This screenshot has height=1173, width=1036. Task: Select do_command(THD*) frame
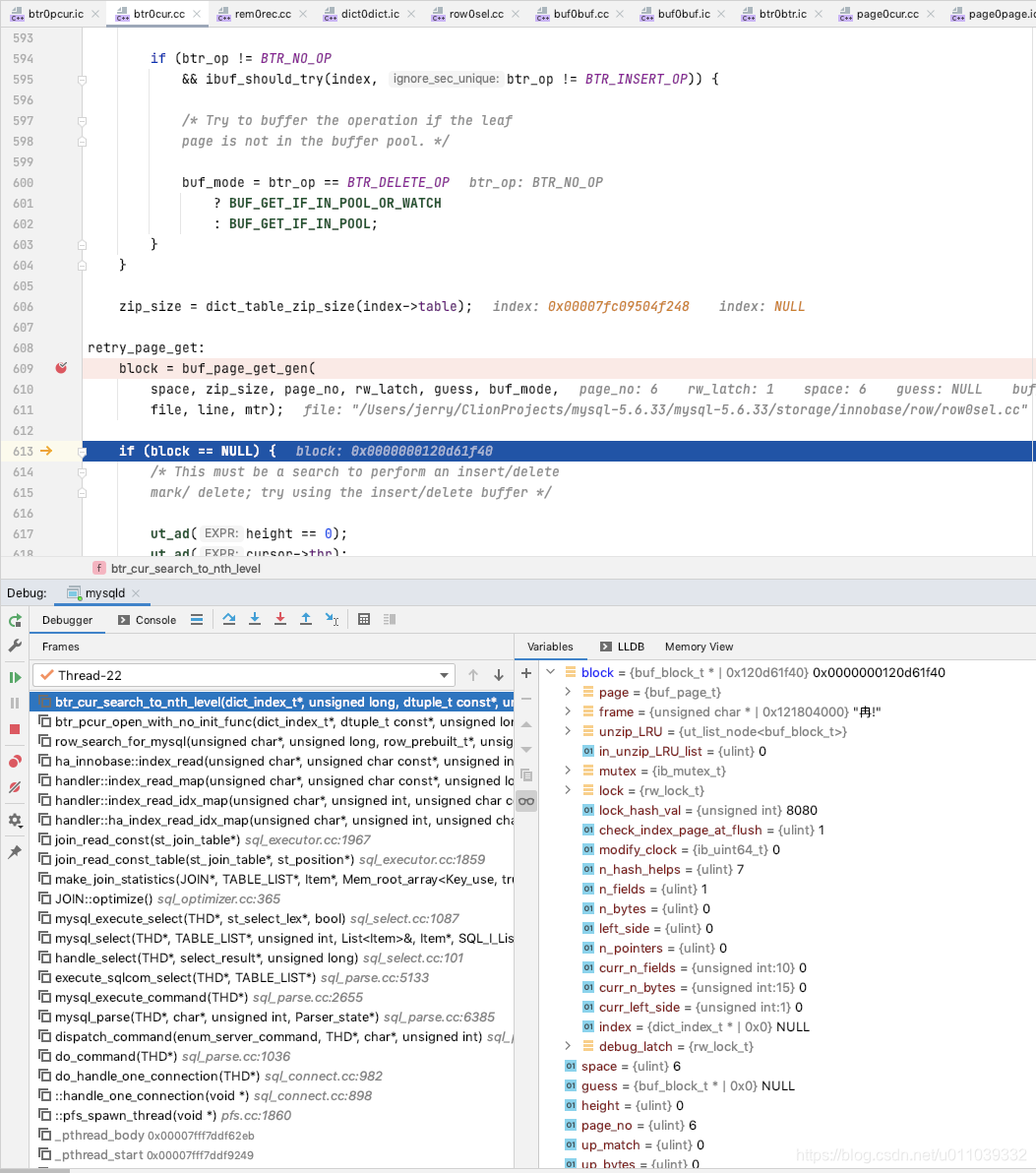point(273,1056)
